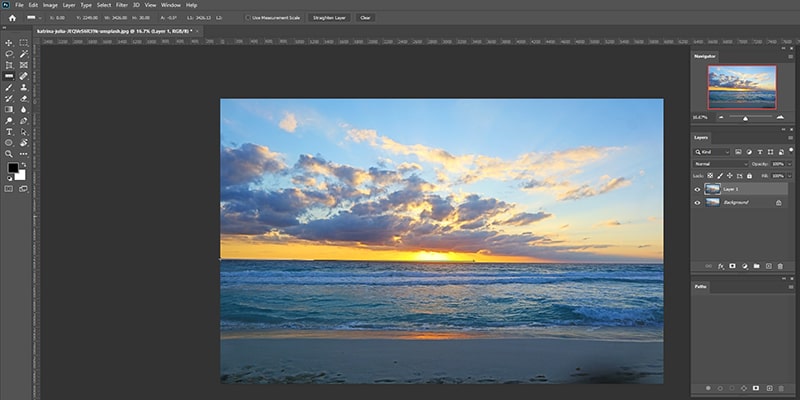Screen dimensions: 800x400
Task: Select the Clone Stamp tool
Action: (x=23, y=87)
